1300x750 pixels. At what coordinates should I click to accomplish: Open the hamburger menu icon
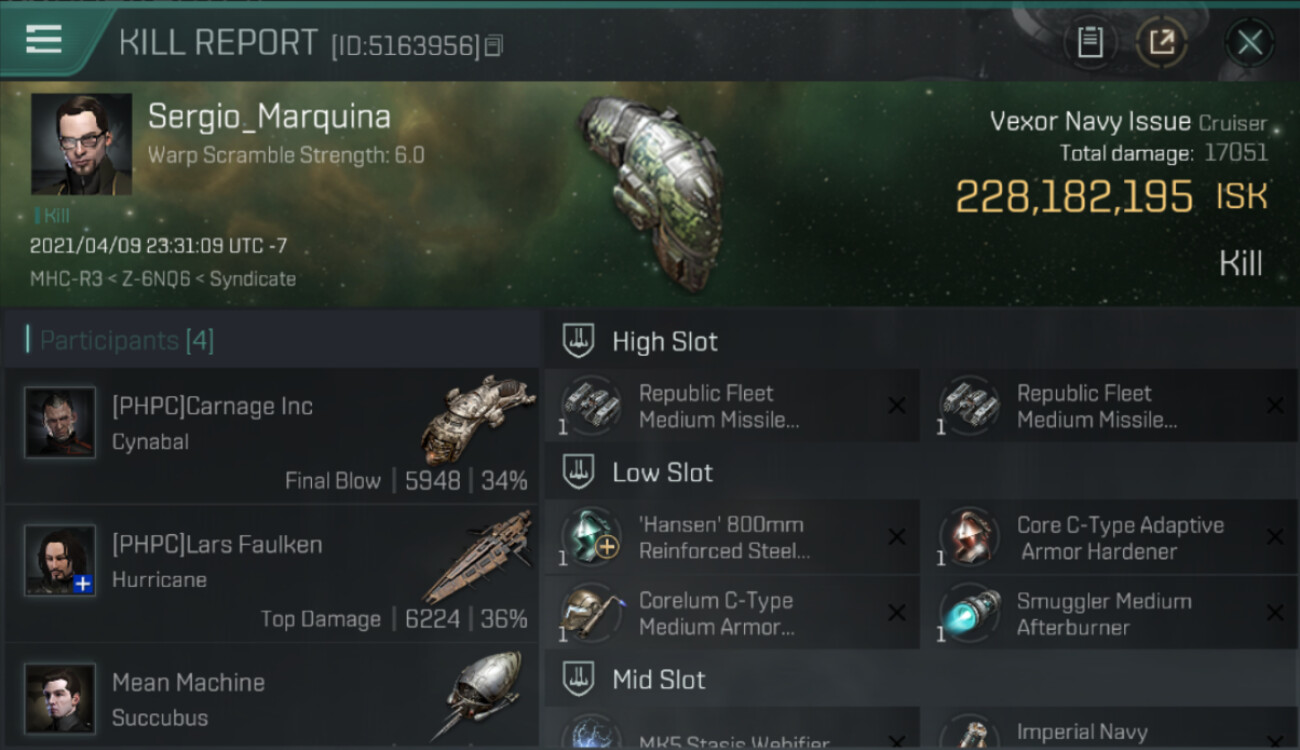(43, 40)
